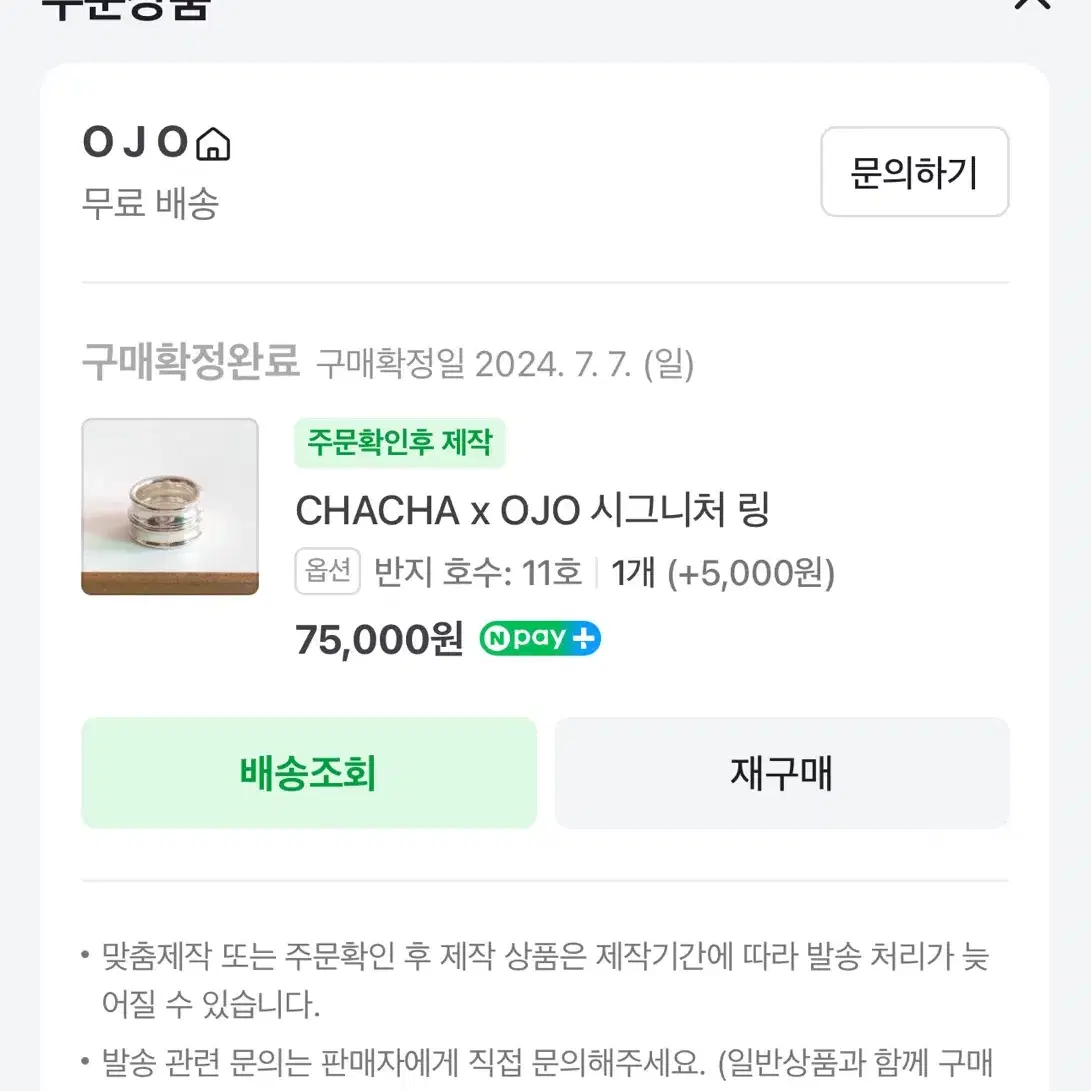Image resolution: width=1091 pixels, height=1091 pixels.
Task: Click the 75,000원 price
Action: (x=379, y=639)
